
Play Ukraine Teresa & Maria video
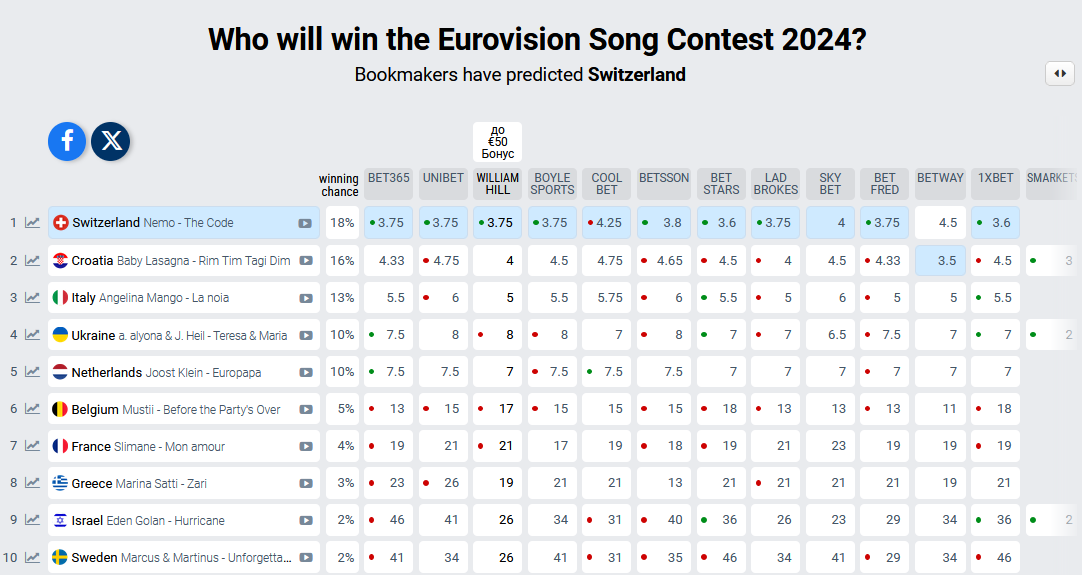point(305,335)
